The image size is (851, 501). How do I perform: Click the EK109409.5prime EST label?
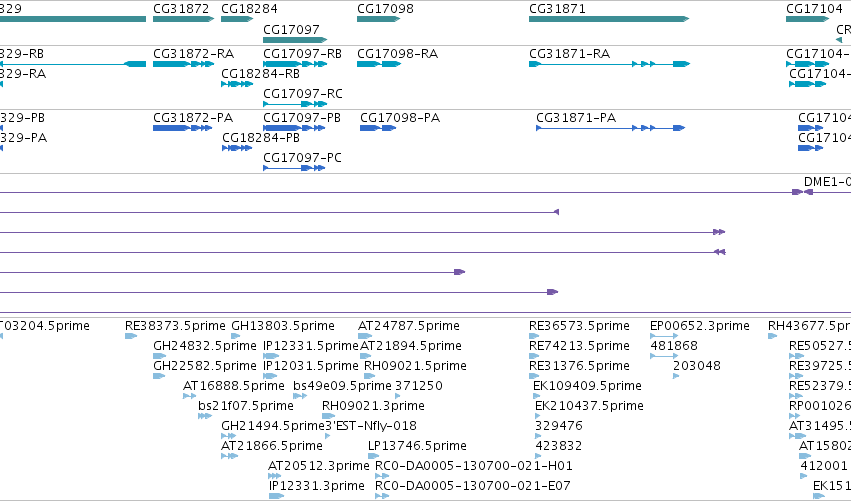(x=587, y=386)
